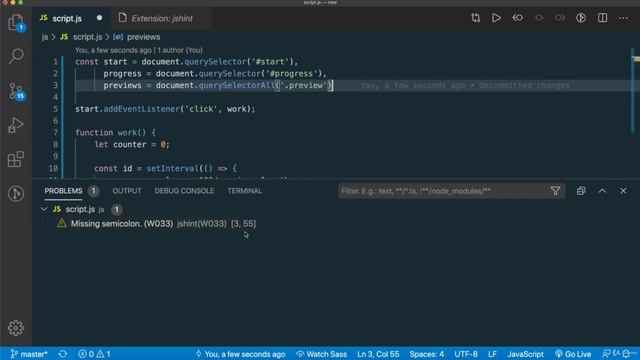Viewport: 640px width, 360px height.
Task: Click the collapse all icon in Problems panel
Action: 581,191
